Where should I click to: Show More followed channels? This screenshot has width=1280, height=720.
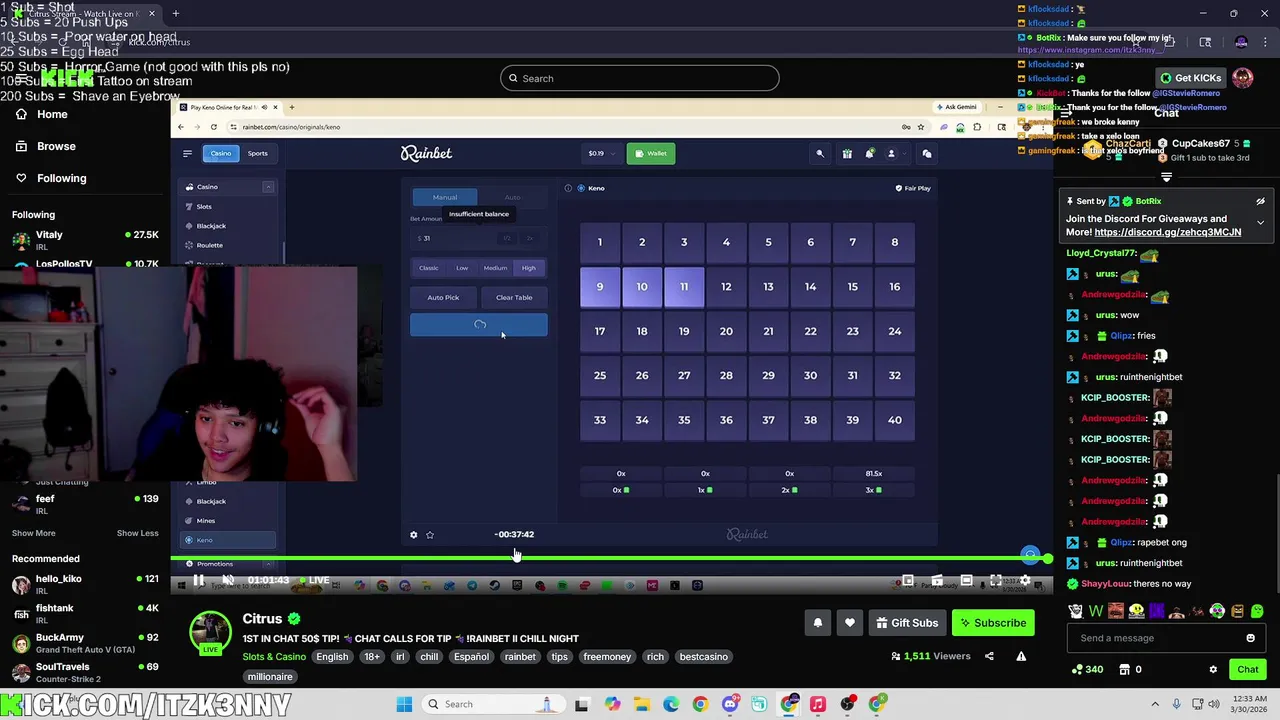pos(33,533)
